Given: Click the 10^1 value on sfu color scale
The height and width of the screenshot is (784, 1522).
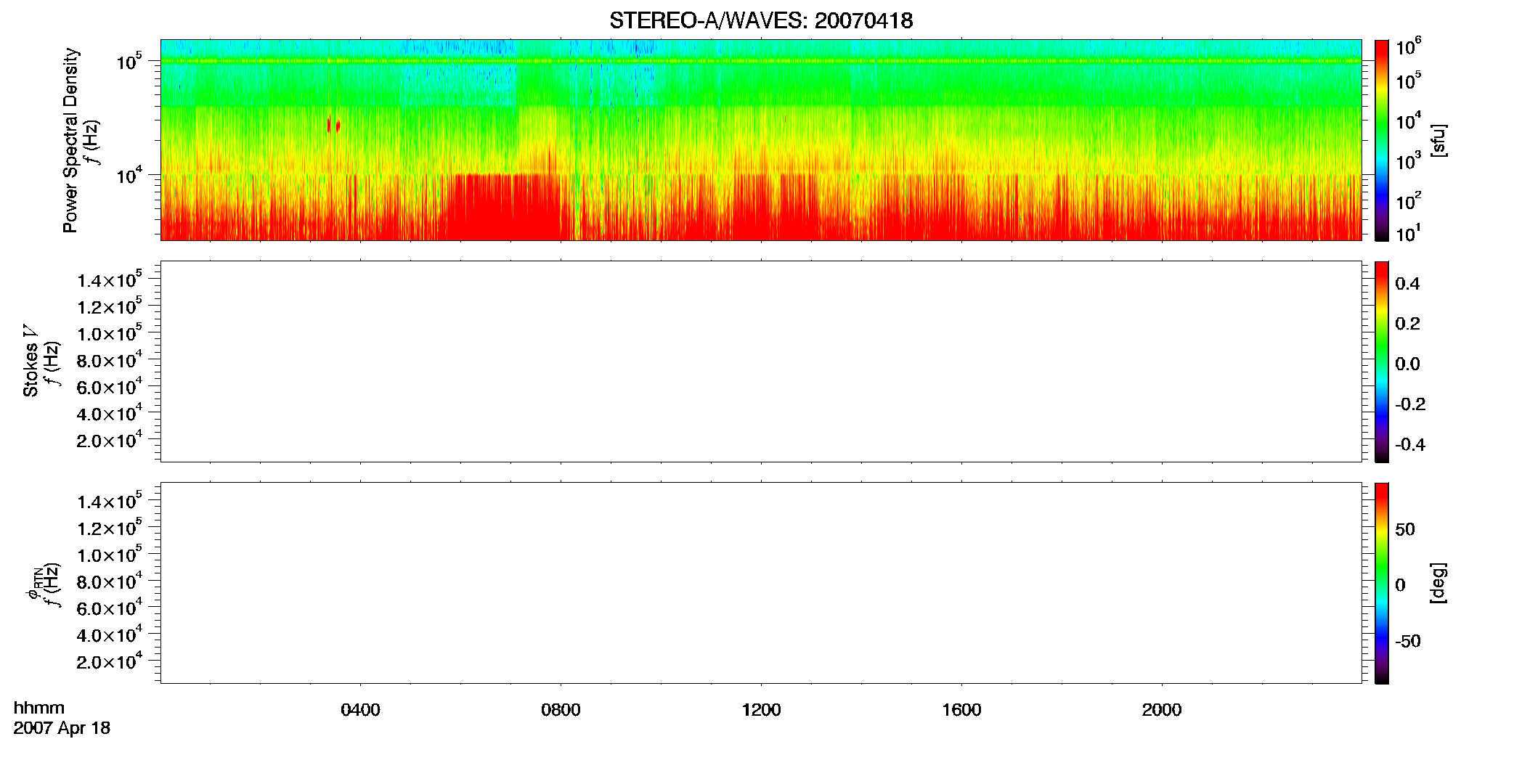Looking at the screenshot, I should [1408, 234].
